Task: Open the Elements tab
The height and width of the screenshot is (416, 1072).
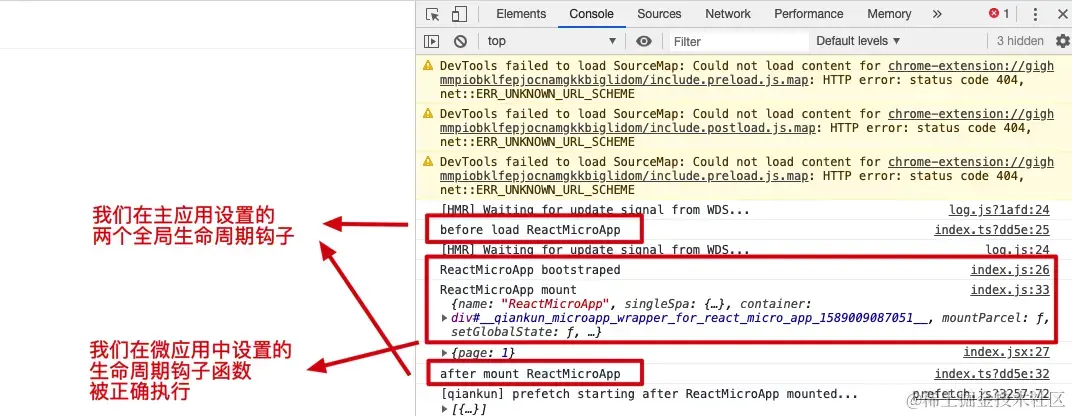Action: (521, 14)
